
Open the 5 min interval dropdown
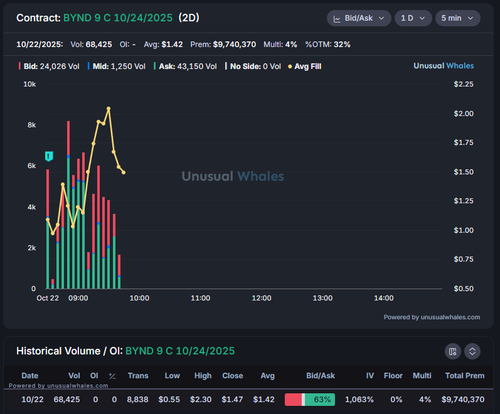click(457, 18)
